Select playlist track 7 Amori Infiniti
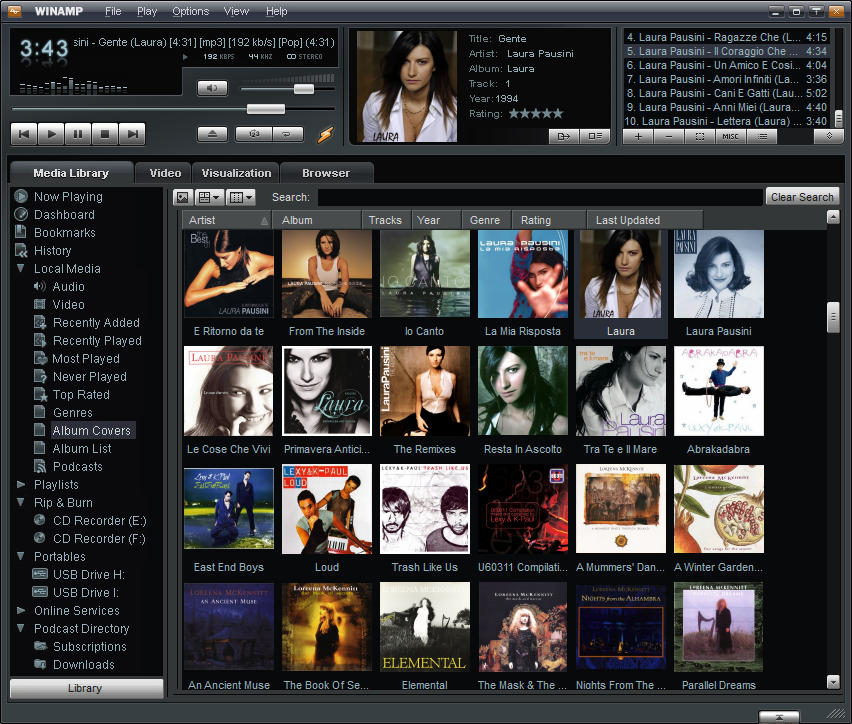This screenshot has height=724, width=852. (726, 79)
